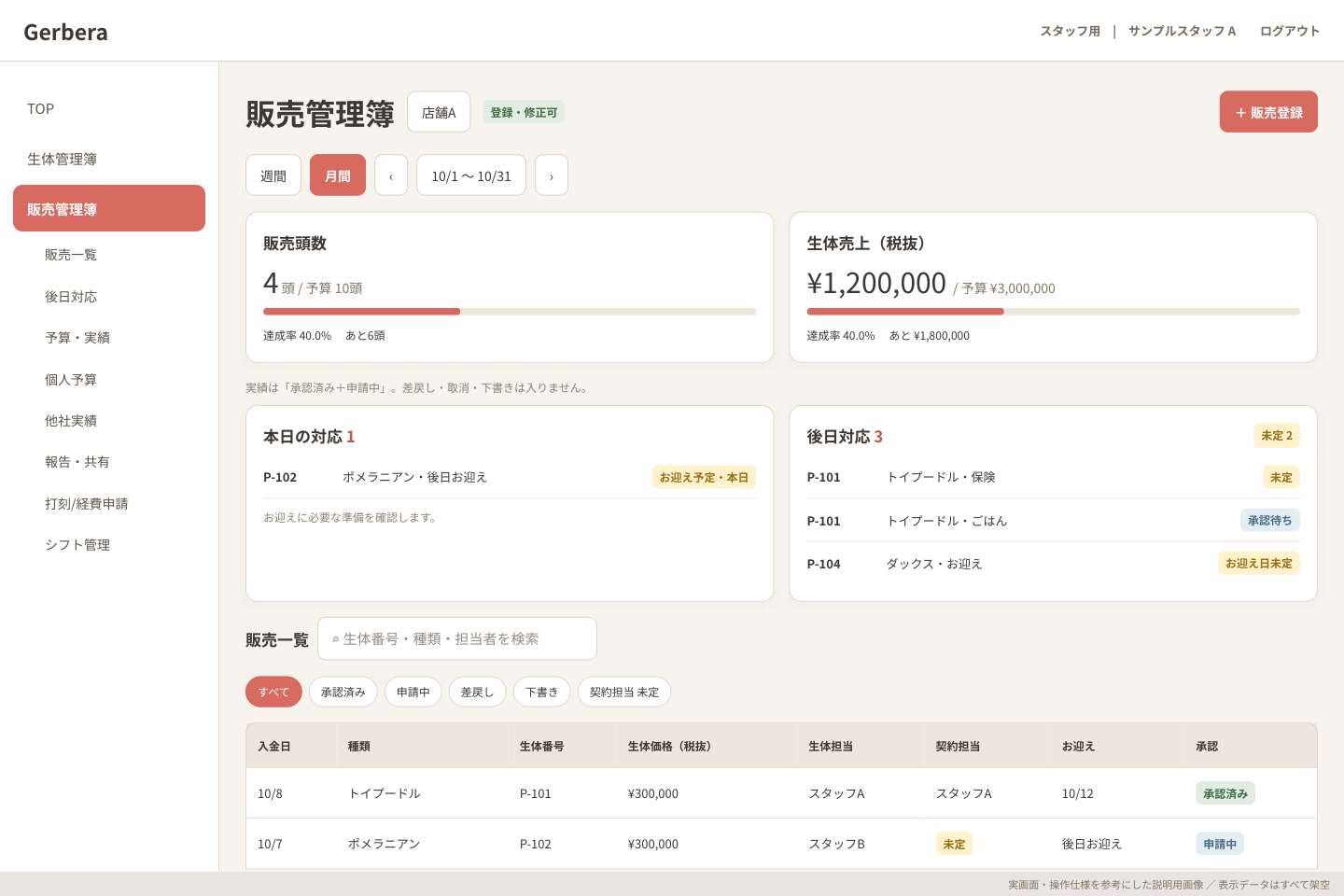Click the Gerbera logo
The height and width of the screenshot is (896, 1344).
click(x=65, y=32)
